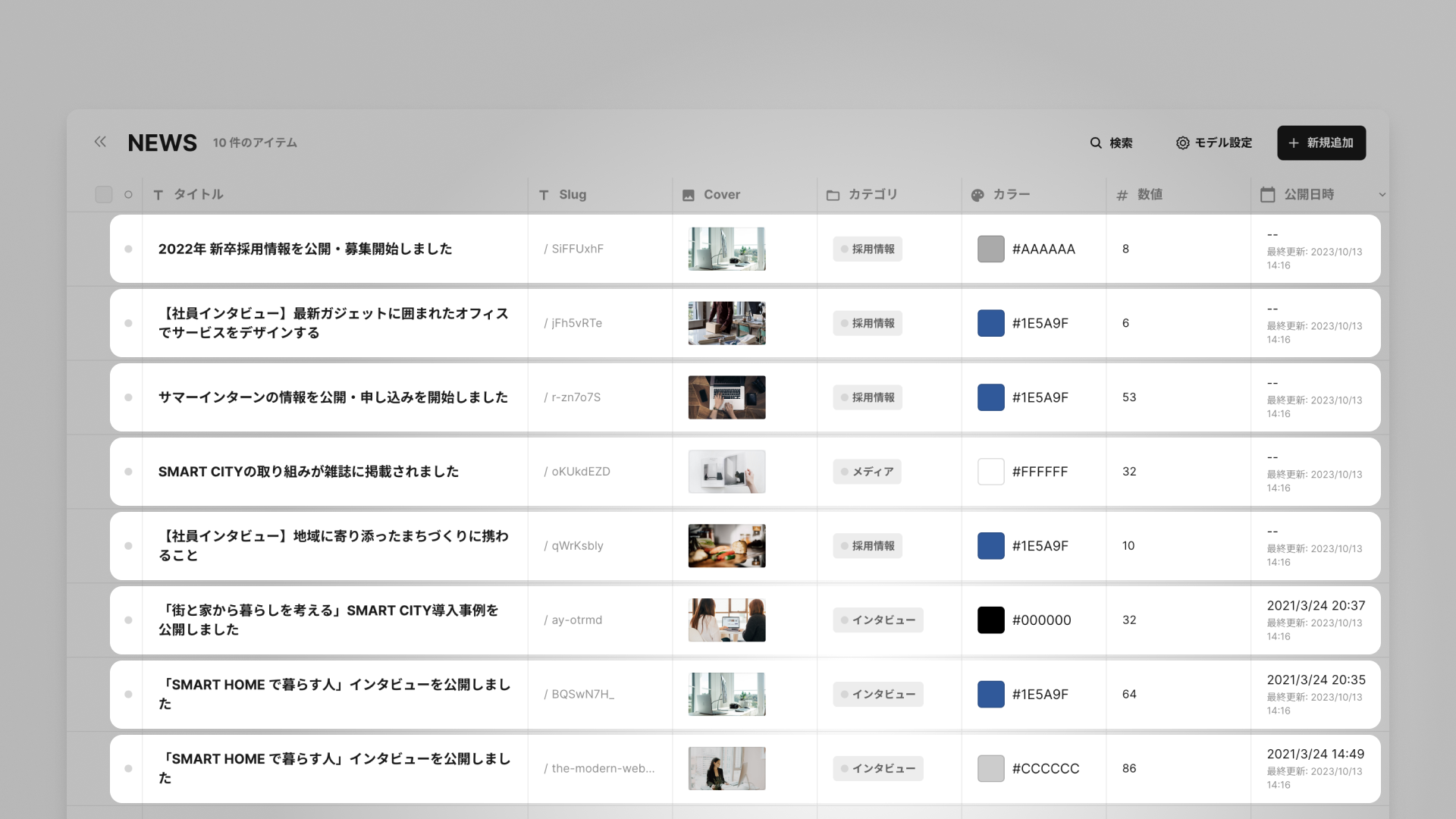Screen dimensions: 1456x819
Task: Click the slug / the-modern-web...
Action: 599,768
